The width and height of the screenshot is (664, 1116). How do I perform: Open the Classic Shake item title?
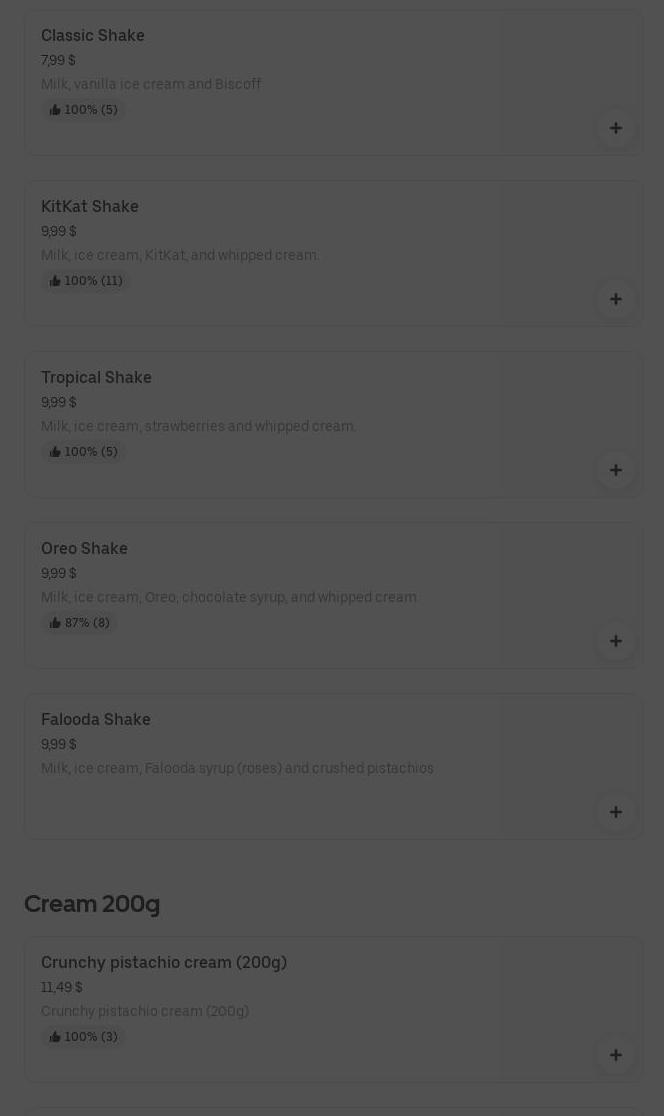pyautogui.click(x=93, y=35)
